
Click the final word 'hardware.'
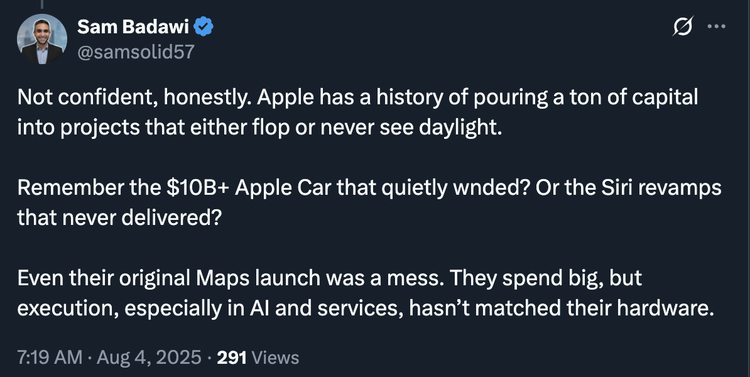tap(665, 308)
